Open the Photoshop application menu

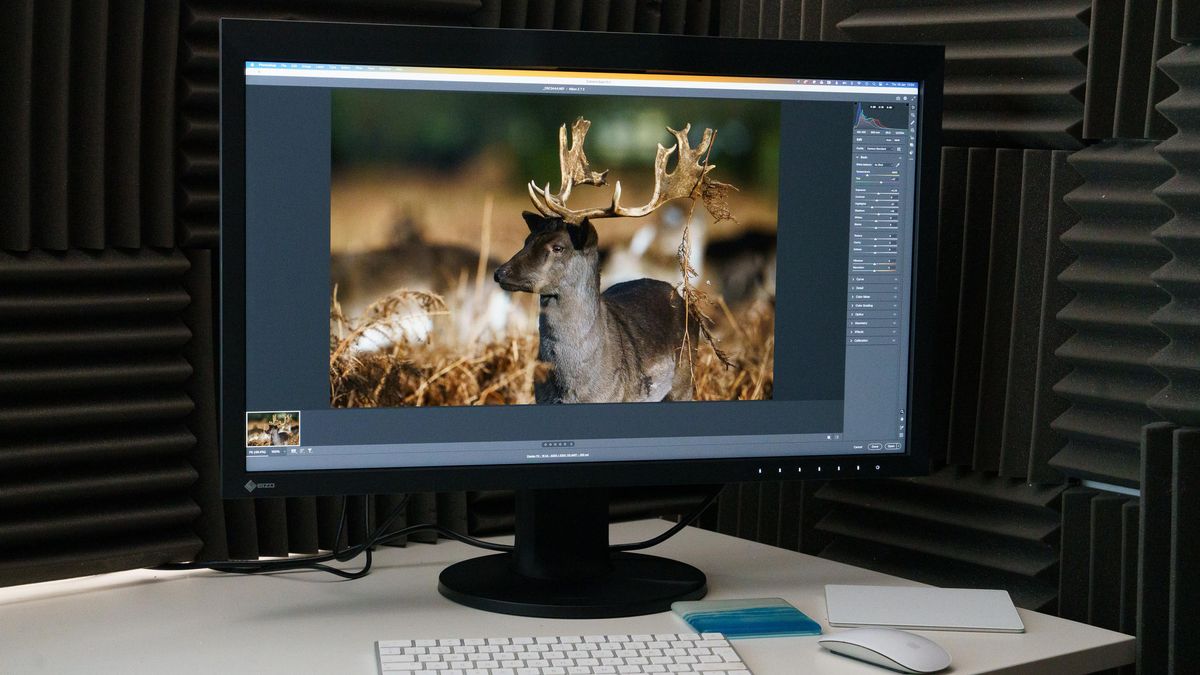[x=267, y=66]
